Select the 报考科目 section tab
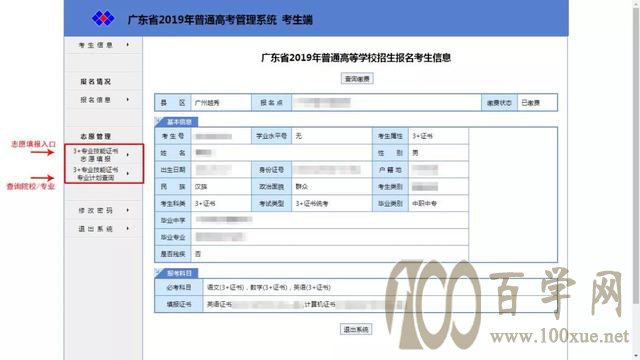 click(178, 273)
